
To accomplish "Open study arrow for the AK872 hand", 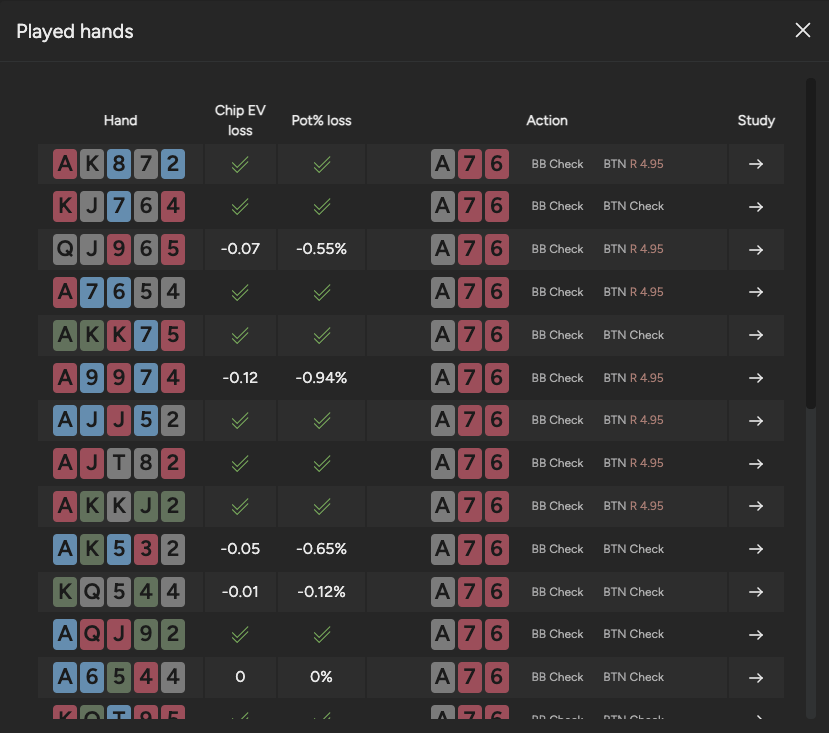I will pos(756,164).
